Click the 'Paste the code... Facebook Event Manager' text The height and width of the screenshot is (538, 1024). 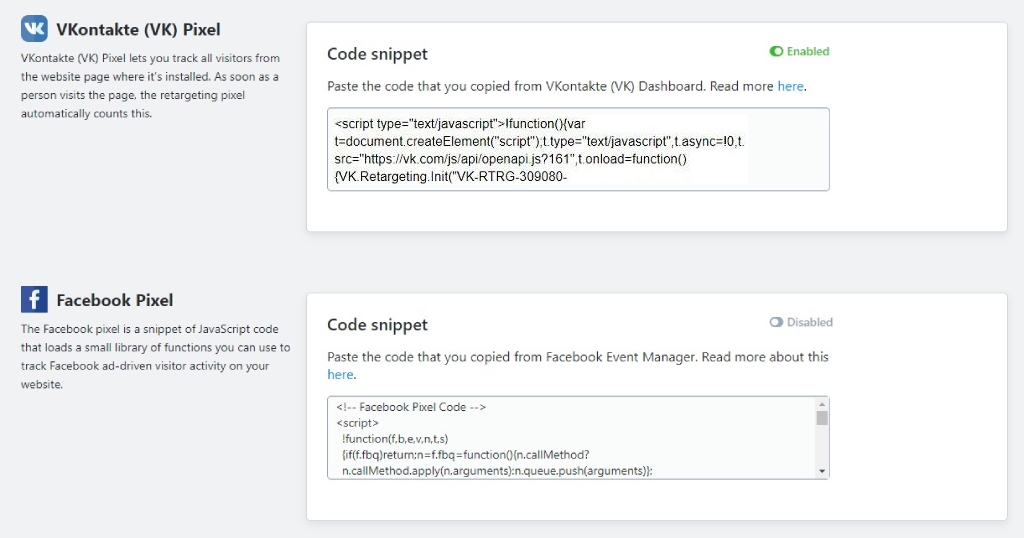pyautogui.click(x=578, y=366)
